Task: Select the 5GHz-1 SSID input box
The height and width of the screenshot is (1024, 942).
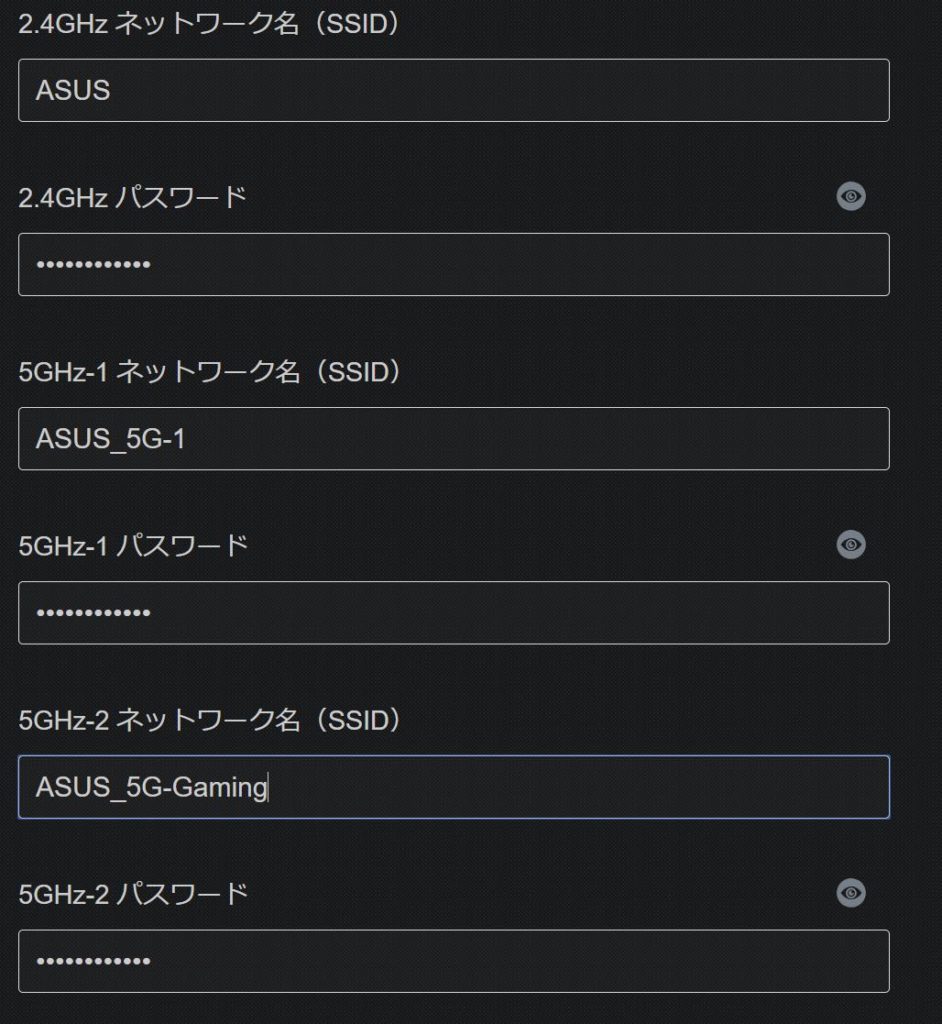Action: point(453,438)
